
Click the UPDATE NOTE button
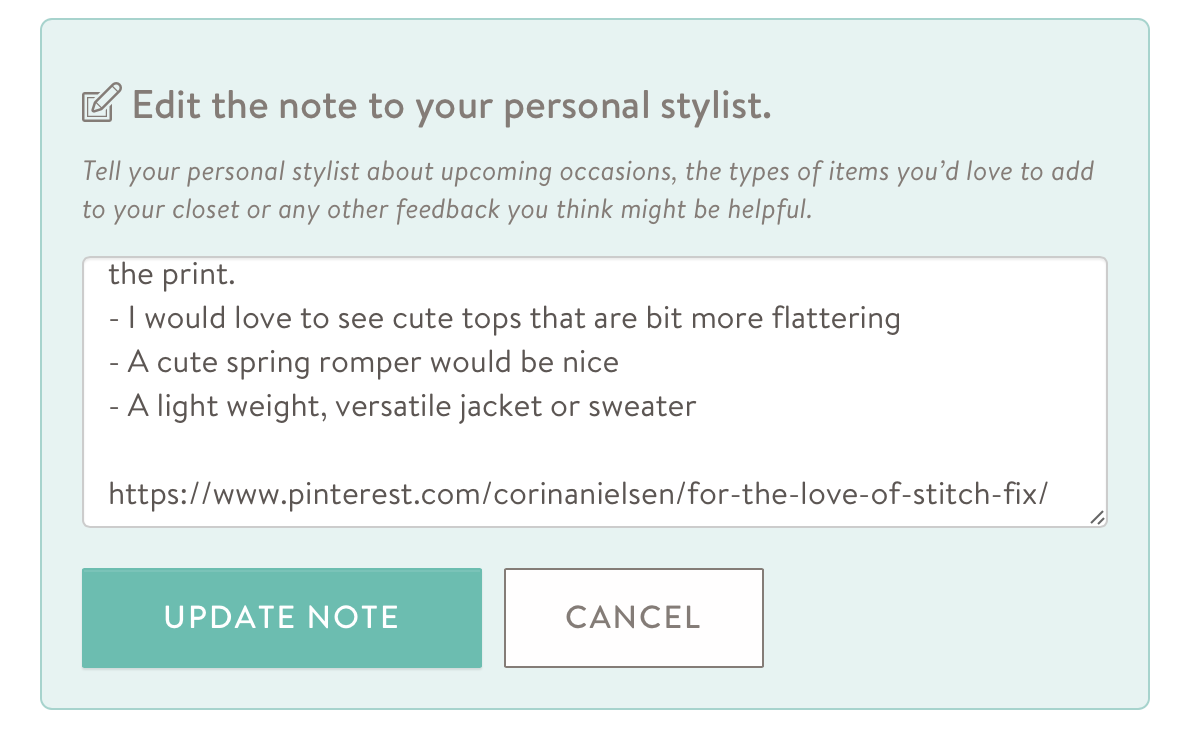(x=282, y=618)
